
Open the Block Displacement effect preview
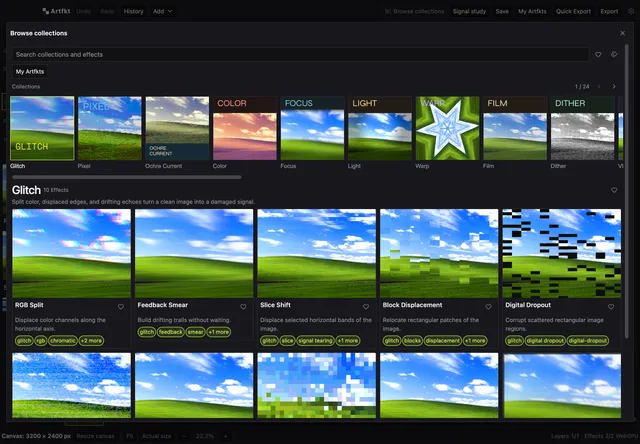[439, 253]
